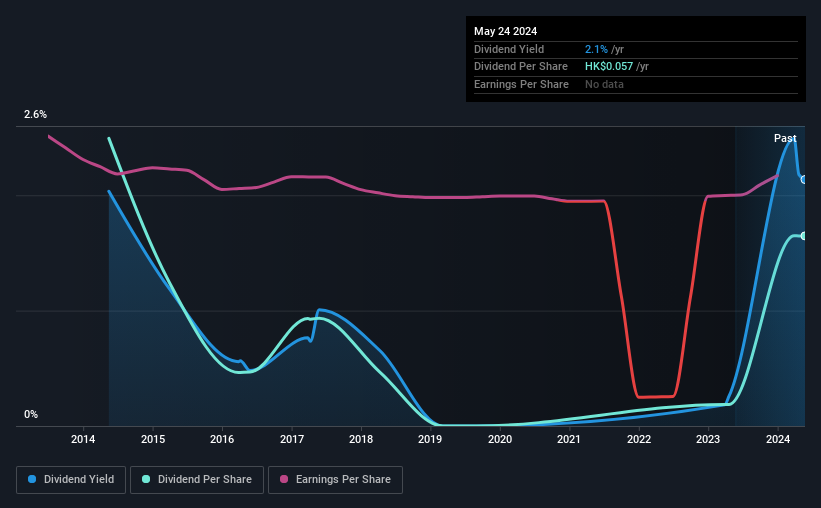Click the 0% y-axis label
This screenshot has width=821, height=508.
(x=31, y=414)
